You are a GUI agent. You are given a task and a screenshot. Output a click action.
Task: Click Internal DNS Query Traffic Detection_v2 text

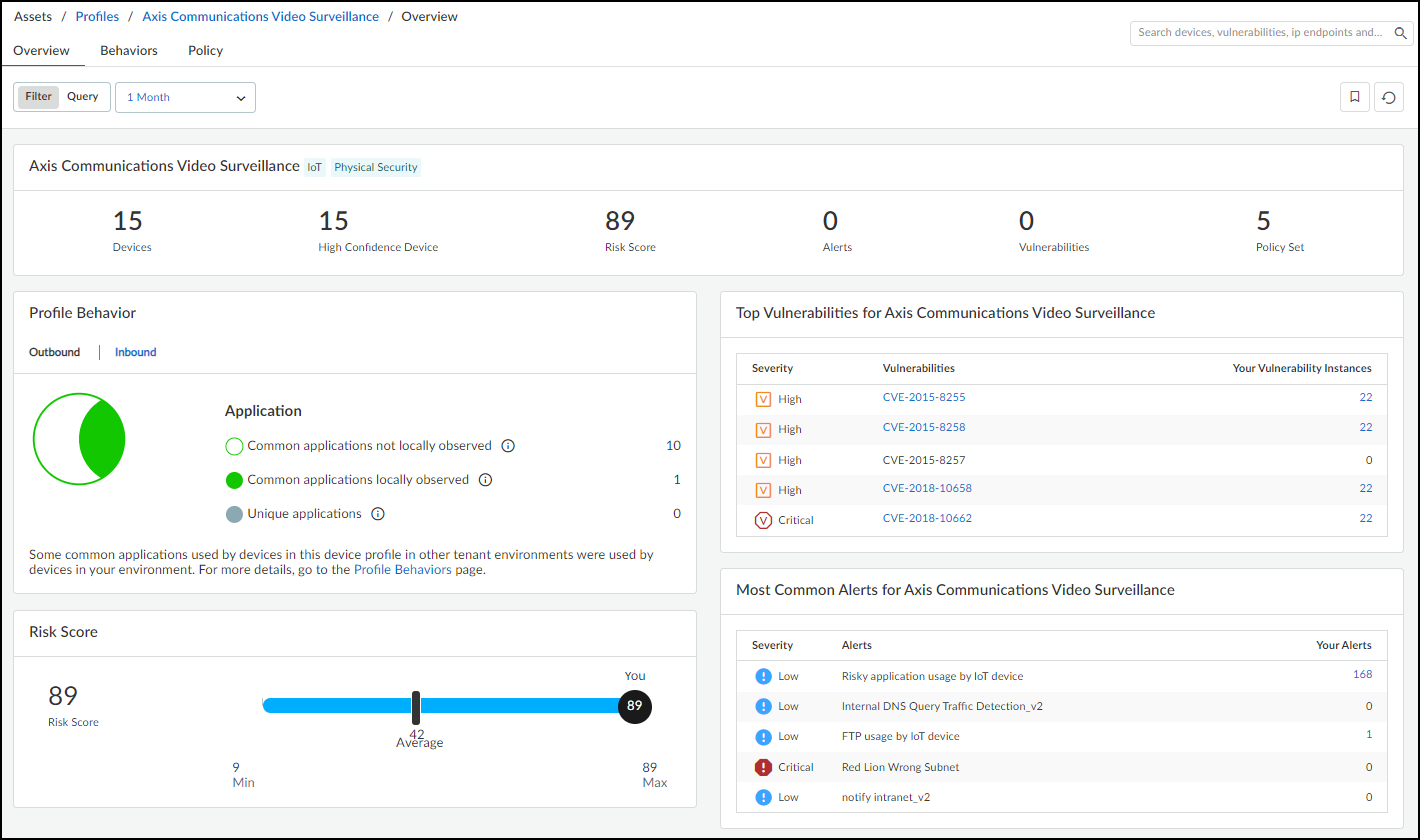tap(943, 706)
